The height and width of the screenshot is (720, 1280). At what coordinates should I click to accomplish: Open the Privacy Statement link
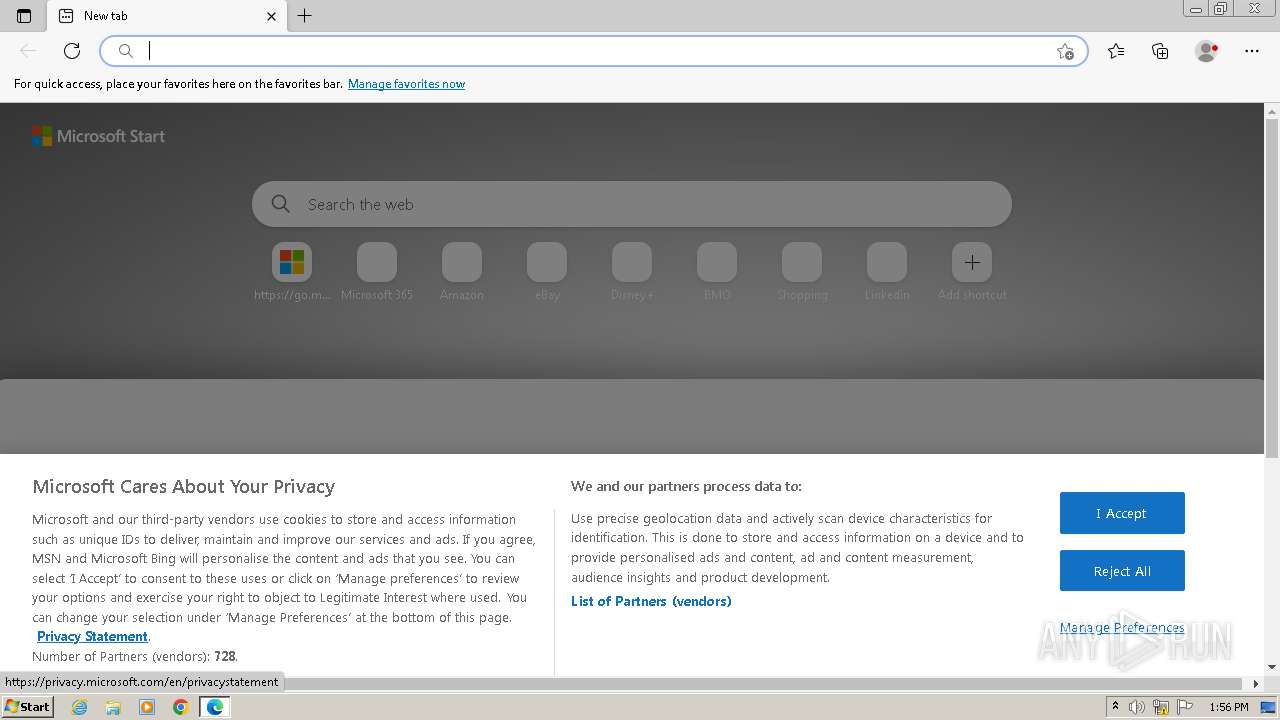tap(92, 637)
